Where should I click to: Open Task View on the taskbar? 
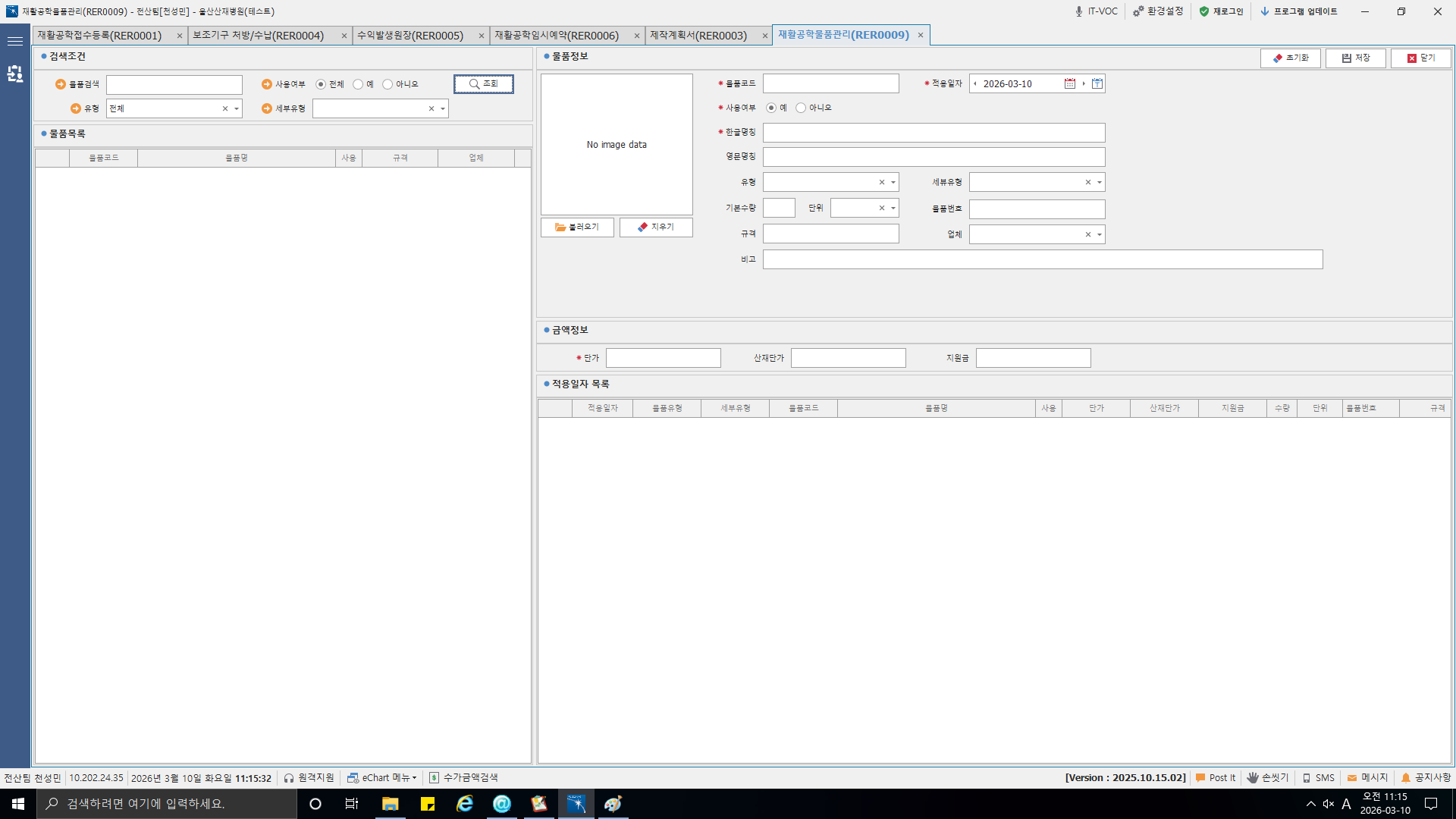point(352,804)
